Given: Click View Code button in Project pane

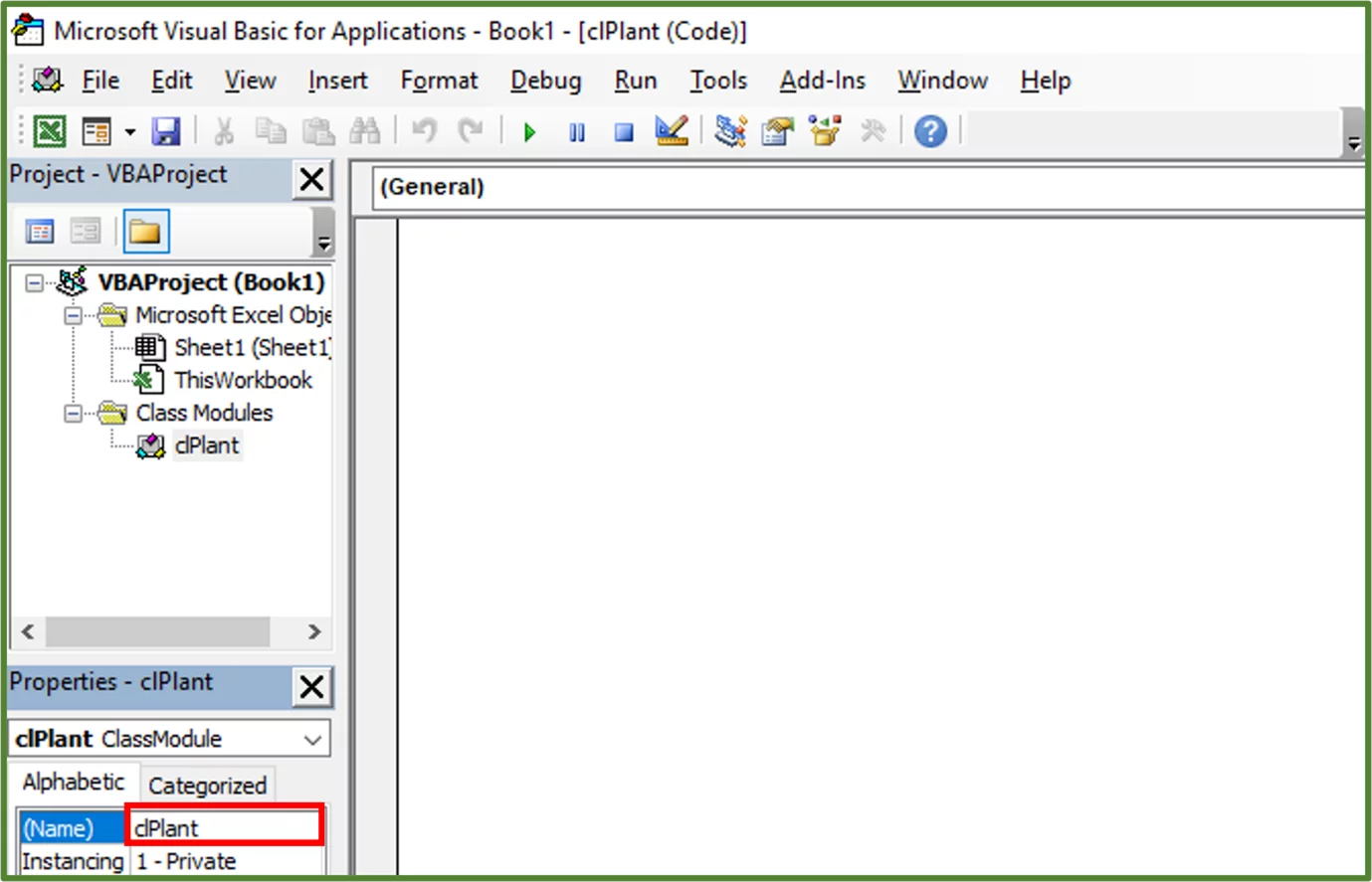Looking at the screenshot, I should pyautogui.click(x=40, y=232).
